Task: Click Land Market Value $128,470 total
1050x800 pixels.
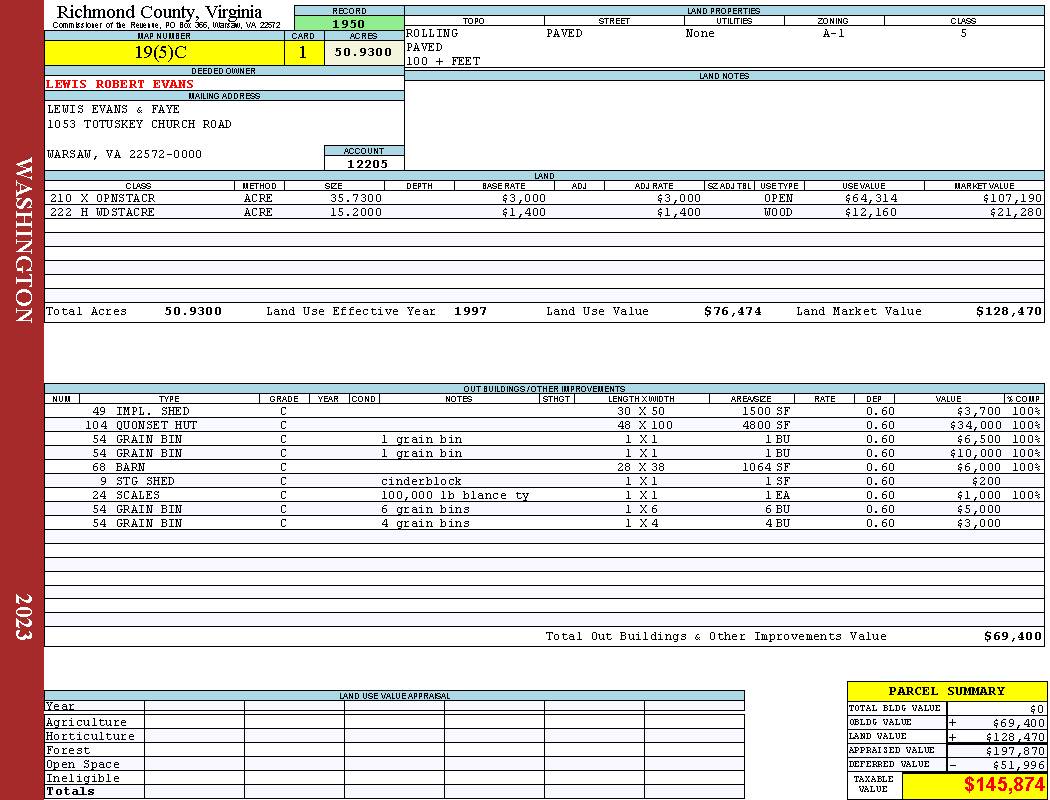Action: click(1008, 311)
